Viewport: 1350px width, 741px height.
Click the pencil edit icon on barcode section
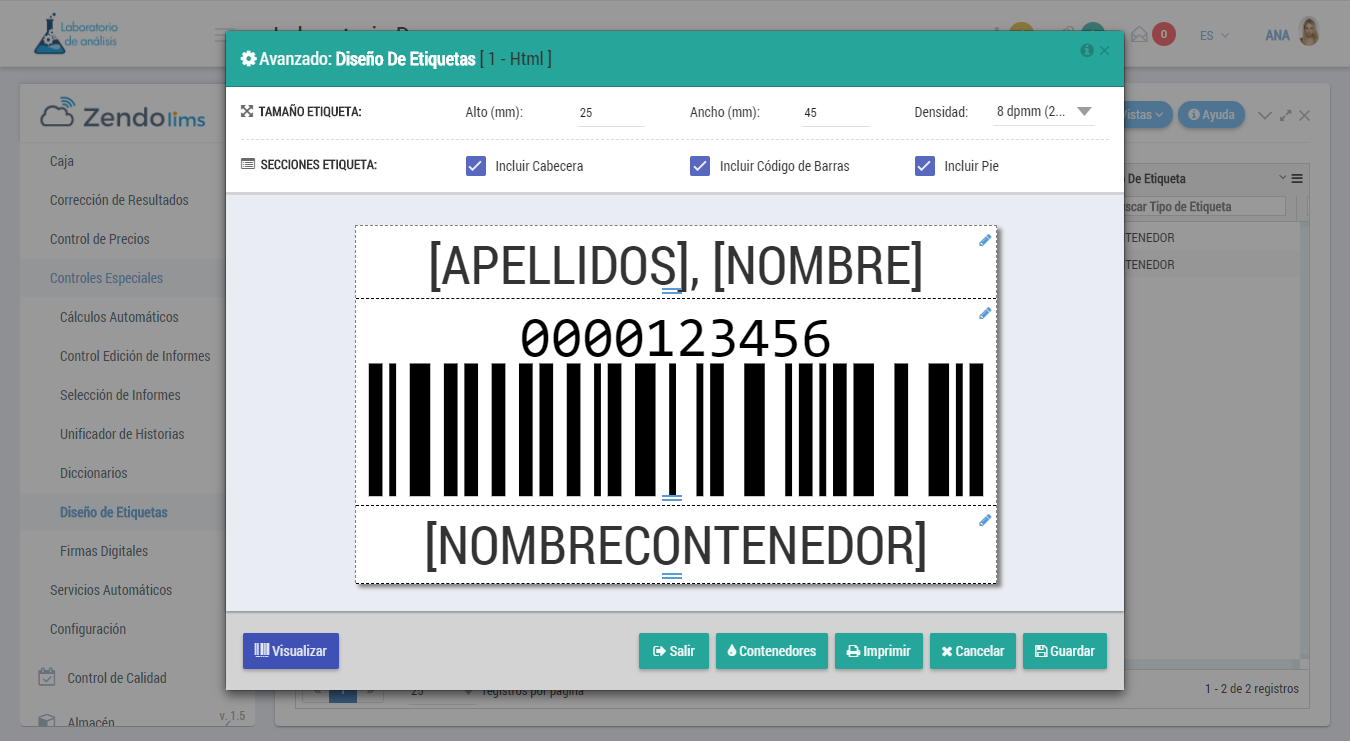pyautogui.click(x=985, y=313)
